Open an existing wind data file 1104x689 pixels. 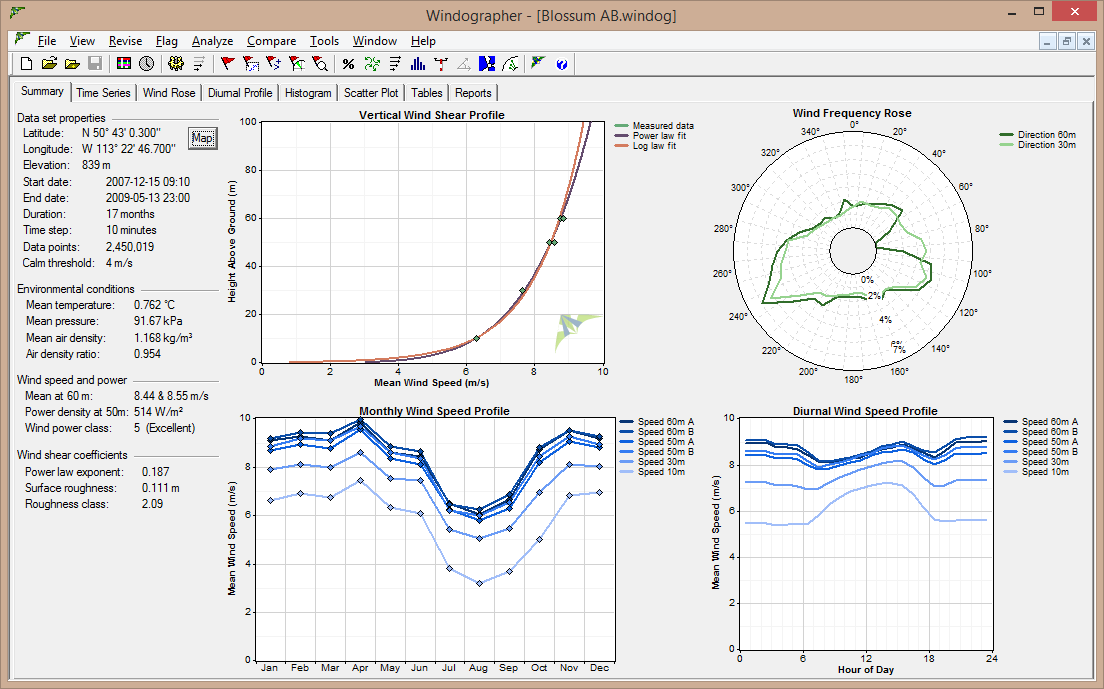coord(48,63)
